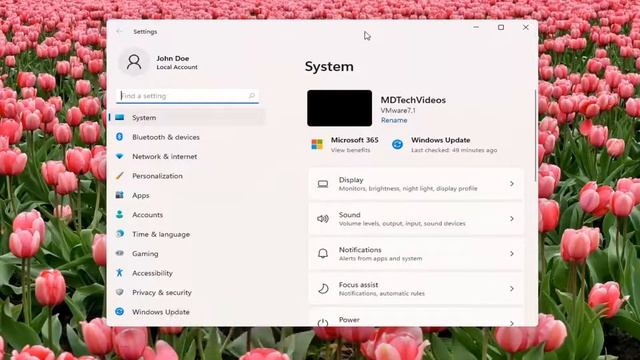Open Accounts section label
This screenshot has width=640, height=360.
(147, 215)
